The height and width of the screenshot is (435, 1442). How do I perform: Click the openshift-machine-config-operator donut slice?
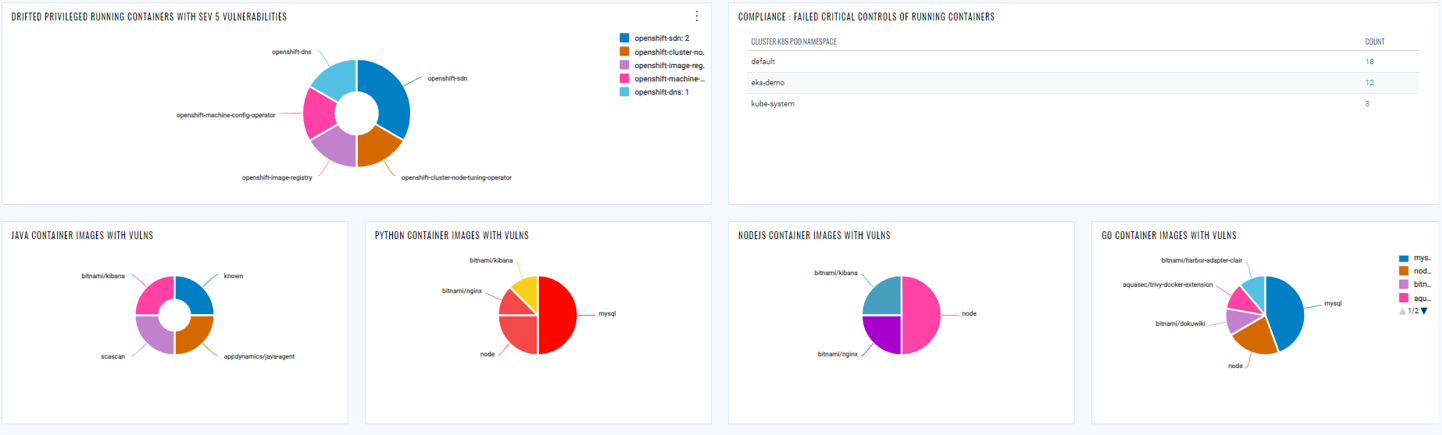tap(319, 114)
